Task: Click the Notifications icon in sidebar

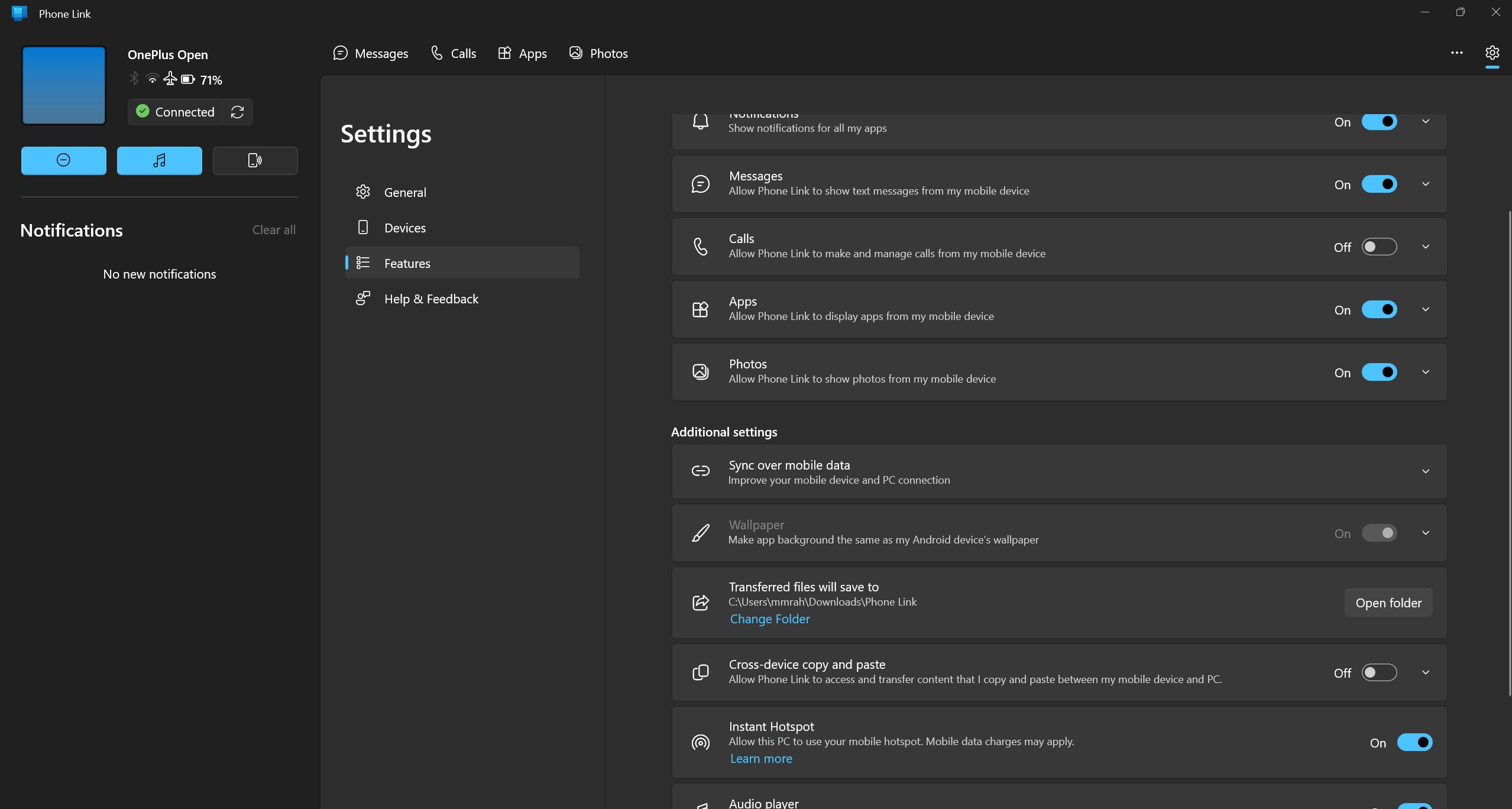Action: pos(63,160)
